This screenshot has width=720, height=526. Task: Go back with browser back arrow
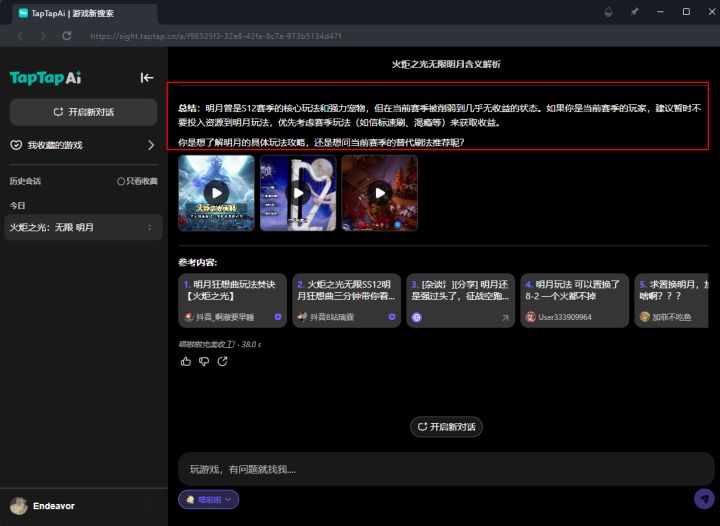pos(20,36)
